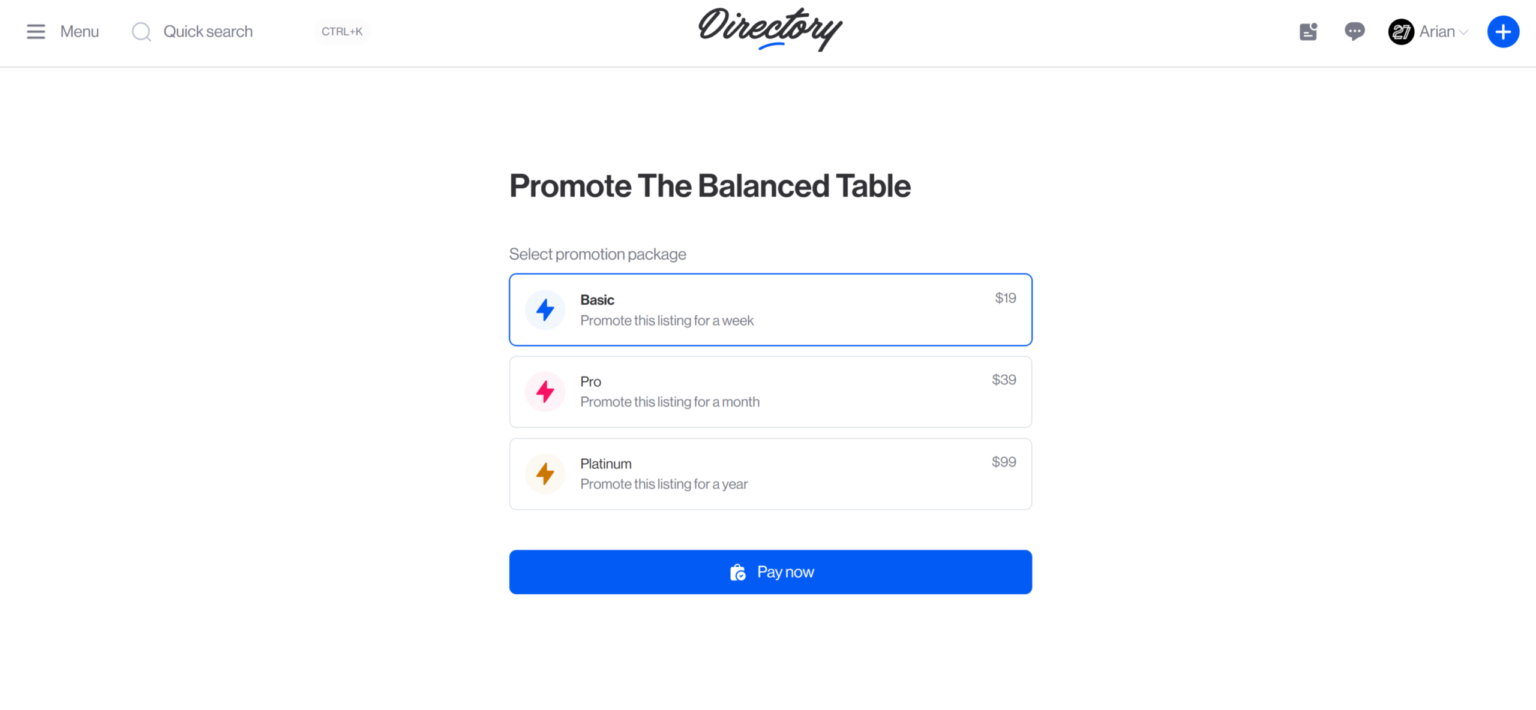The width and height of the screenshot is (1536, 710).
Task: Click the CTRL+K shortcut badge
Action: [342, 32]
